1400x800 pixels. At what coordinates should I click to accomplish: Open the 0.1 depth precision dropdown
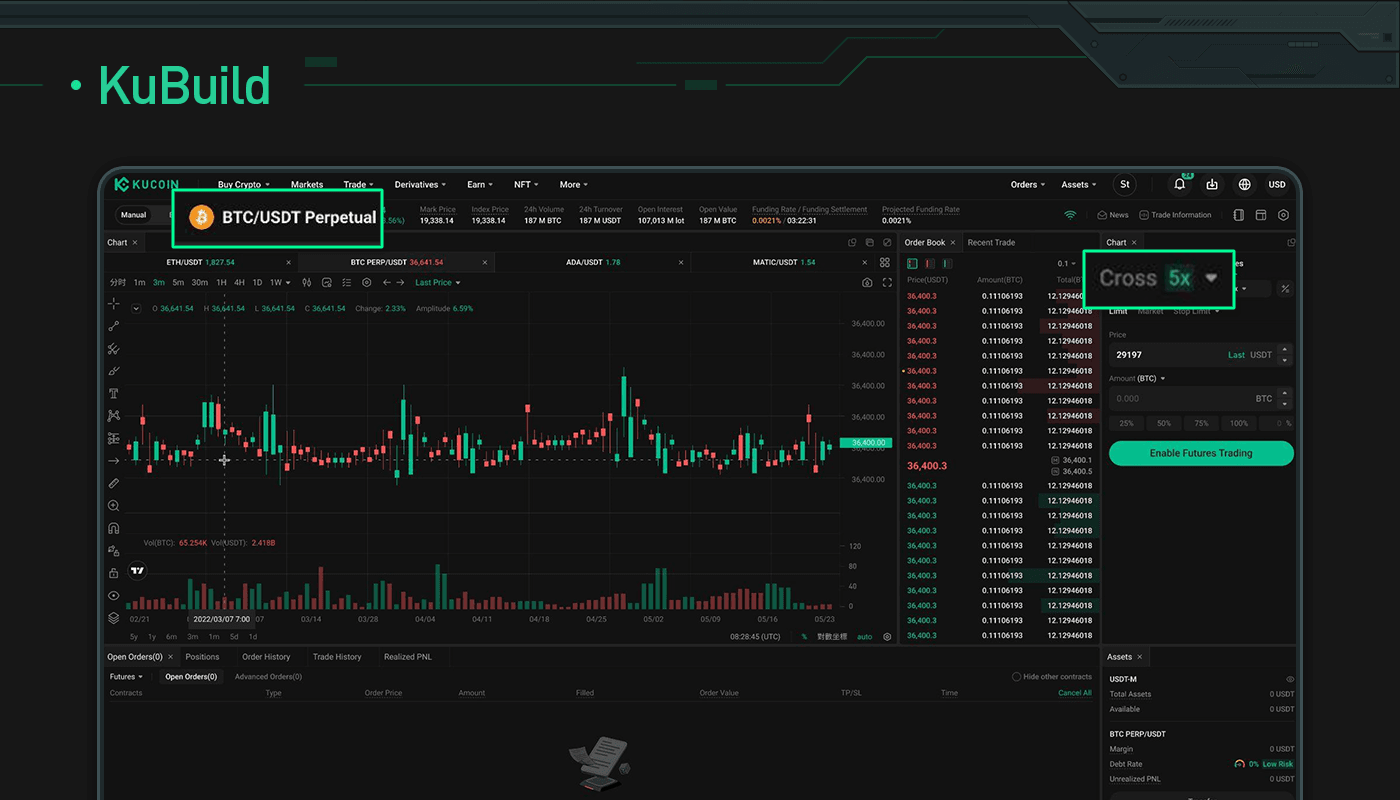[x=1069, y=264]
